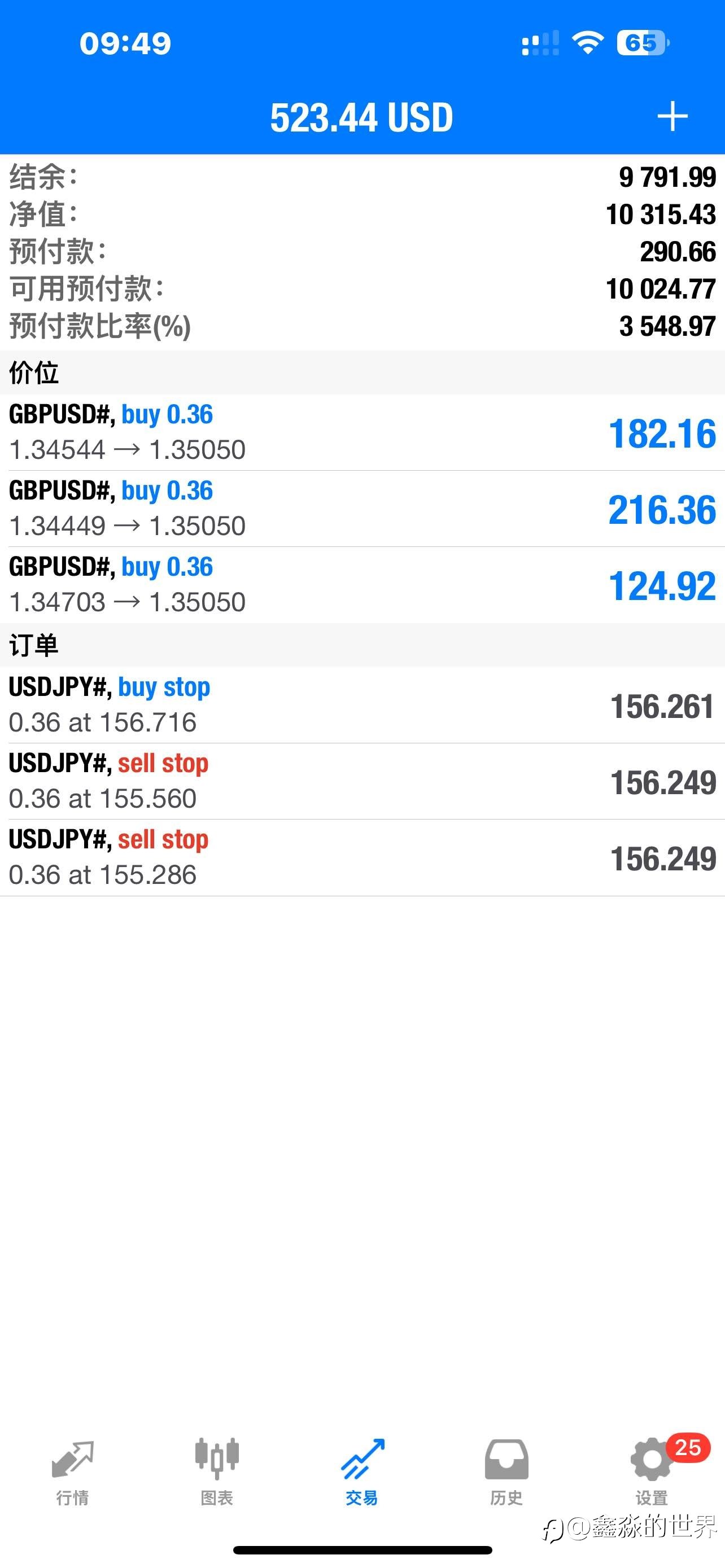This screenshot has height=1568, width=725.
Task: Tap the plus icon for new order
Action: (x=672, y=116)
